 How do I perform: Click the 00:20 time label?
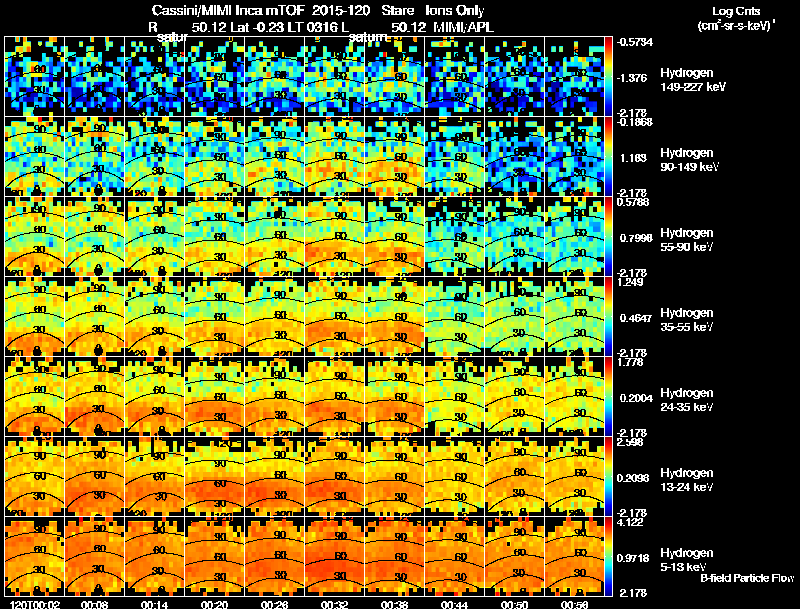click(x=214, y=604)
